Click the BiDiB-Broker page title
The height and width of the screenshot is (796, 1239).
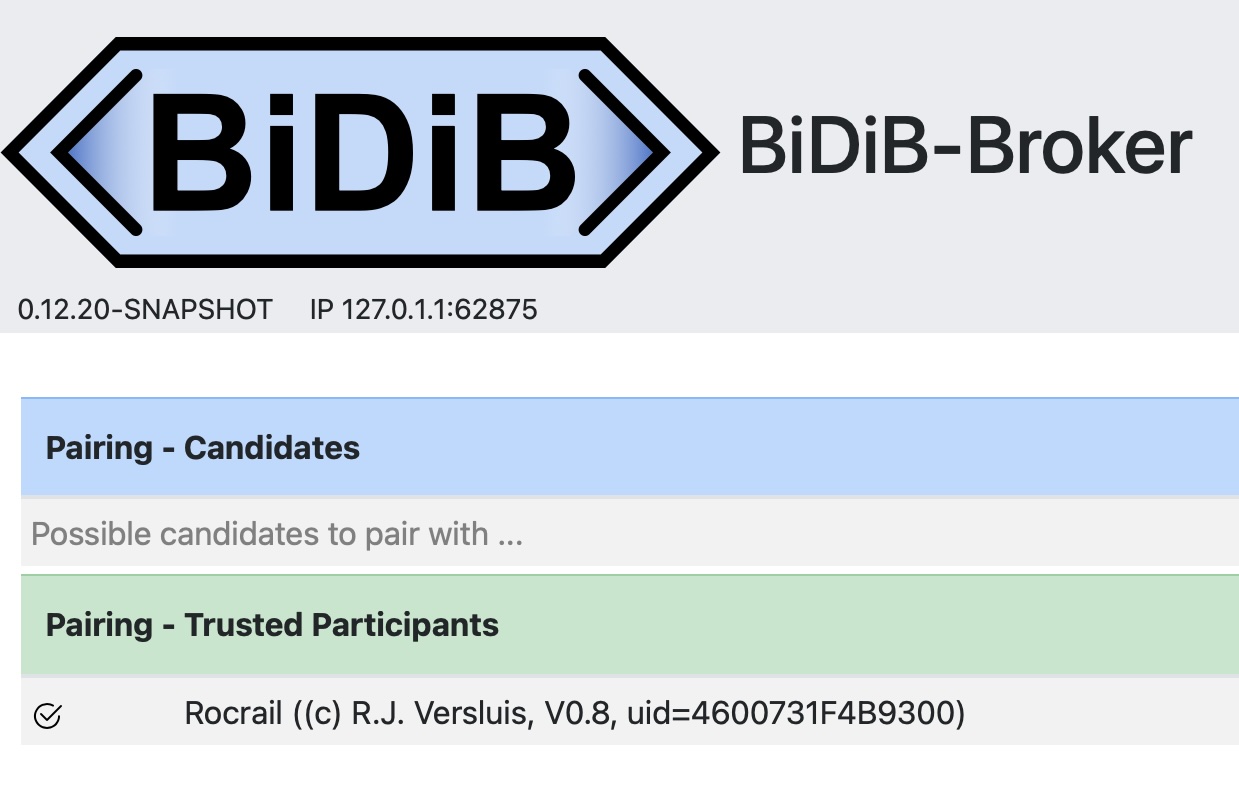click(965, 147)
